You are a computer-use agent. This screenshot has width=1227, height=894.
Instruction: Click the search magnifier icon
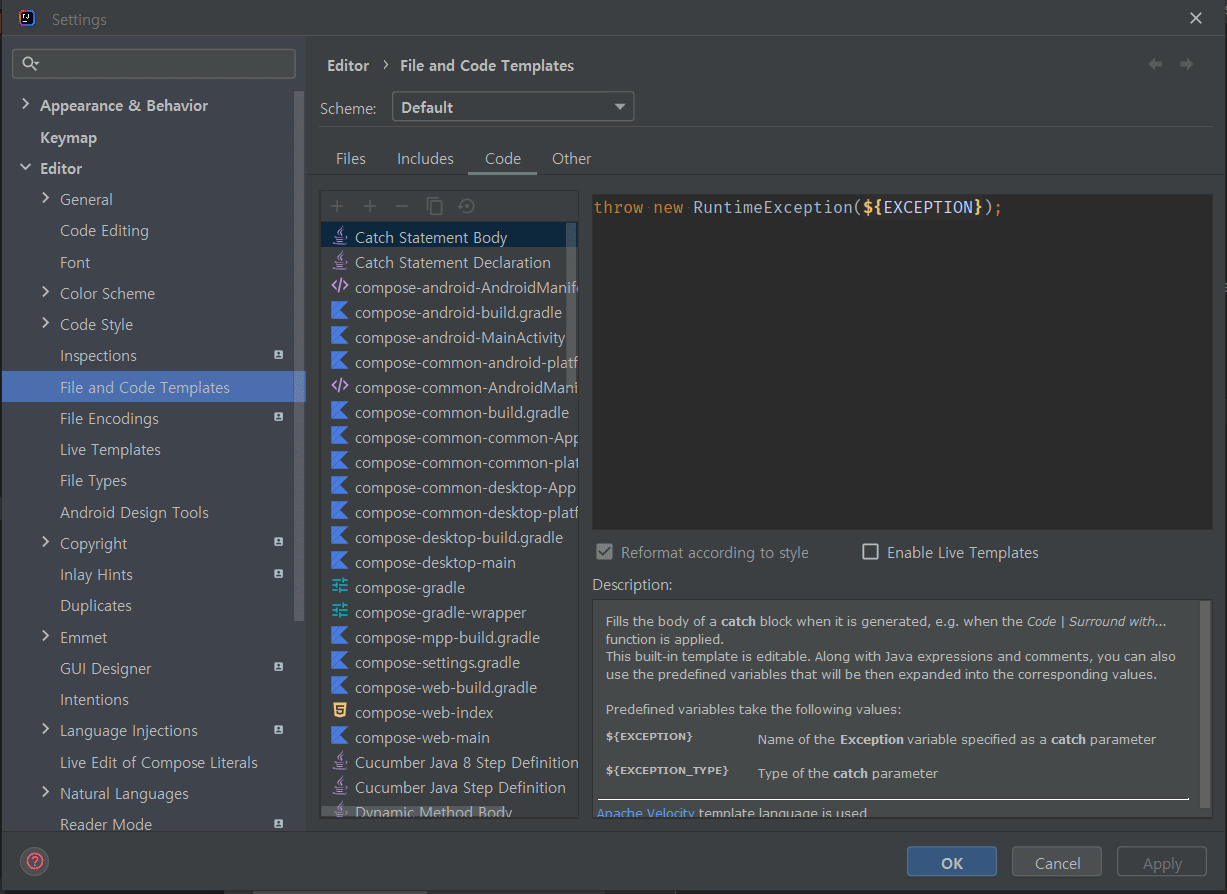point(30,64)
